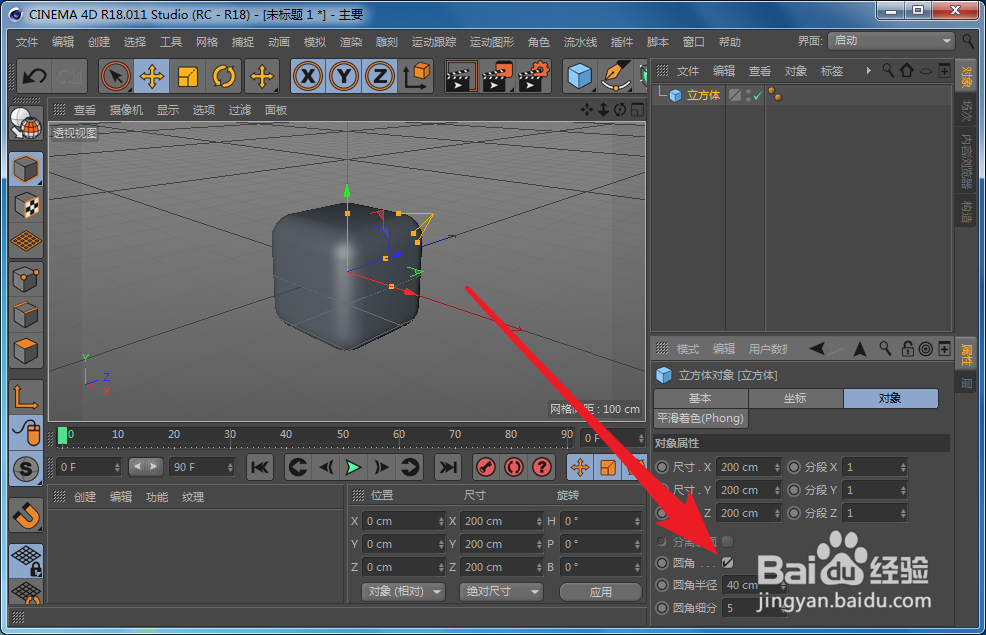Edit the 尺寸 . X 200 cm field
Viewport: 986px width, 635px height.
click(x=749, y=467)
